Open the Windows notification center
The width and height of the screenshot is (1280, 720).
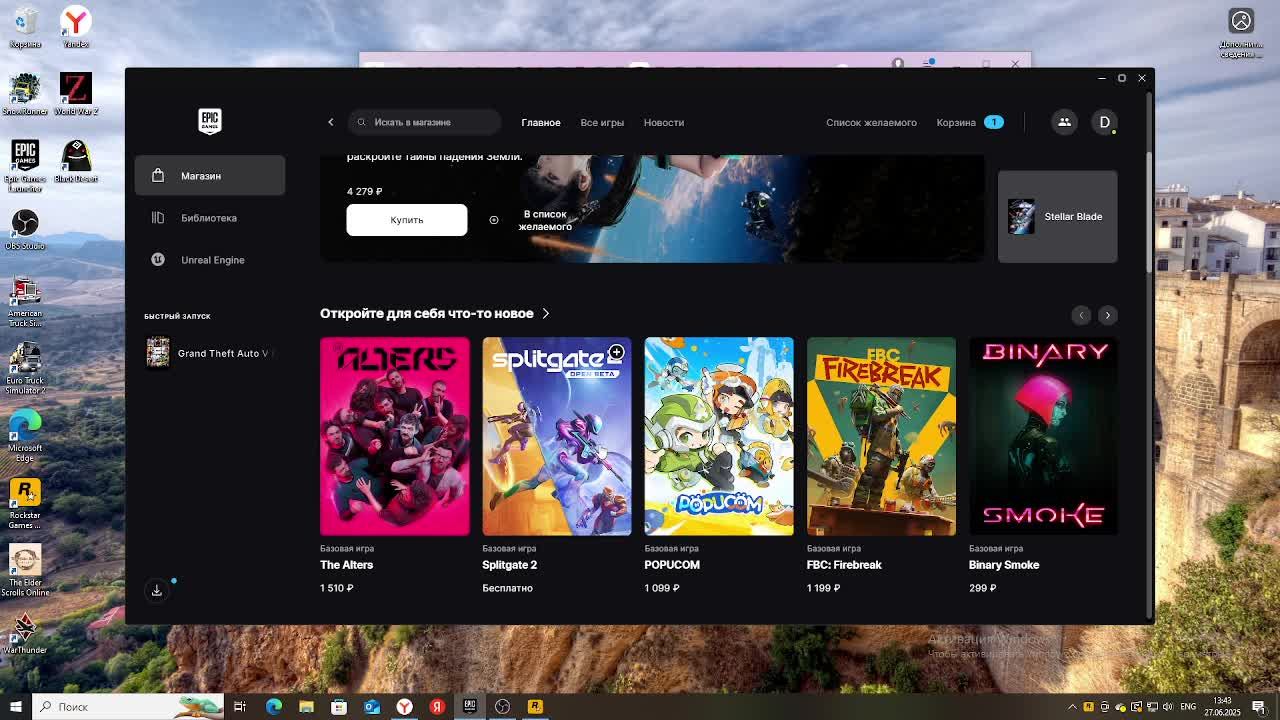(1259, 707)
